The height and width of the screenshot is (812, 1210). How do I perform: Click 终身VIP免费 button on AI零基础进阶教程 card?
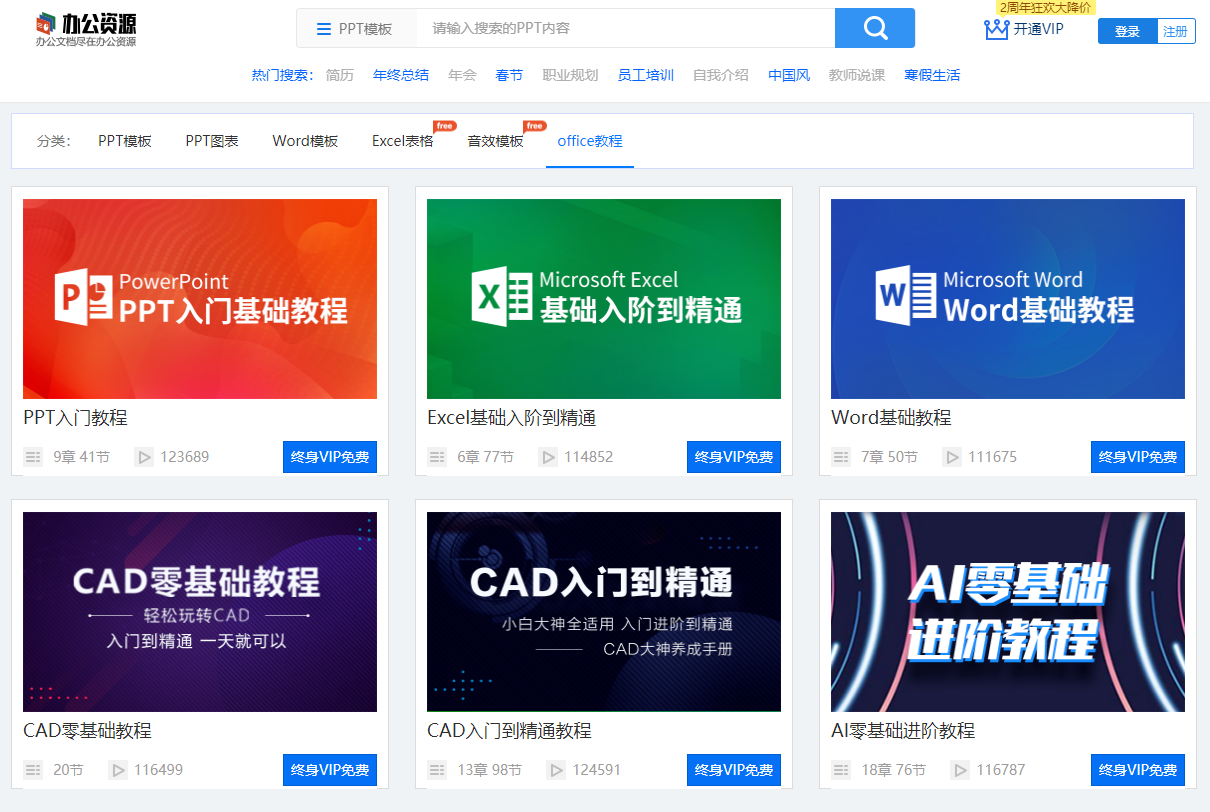point(1138,770)
